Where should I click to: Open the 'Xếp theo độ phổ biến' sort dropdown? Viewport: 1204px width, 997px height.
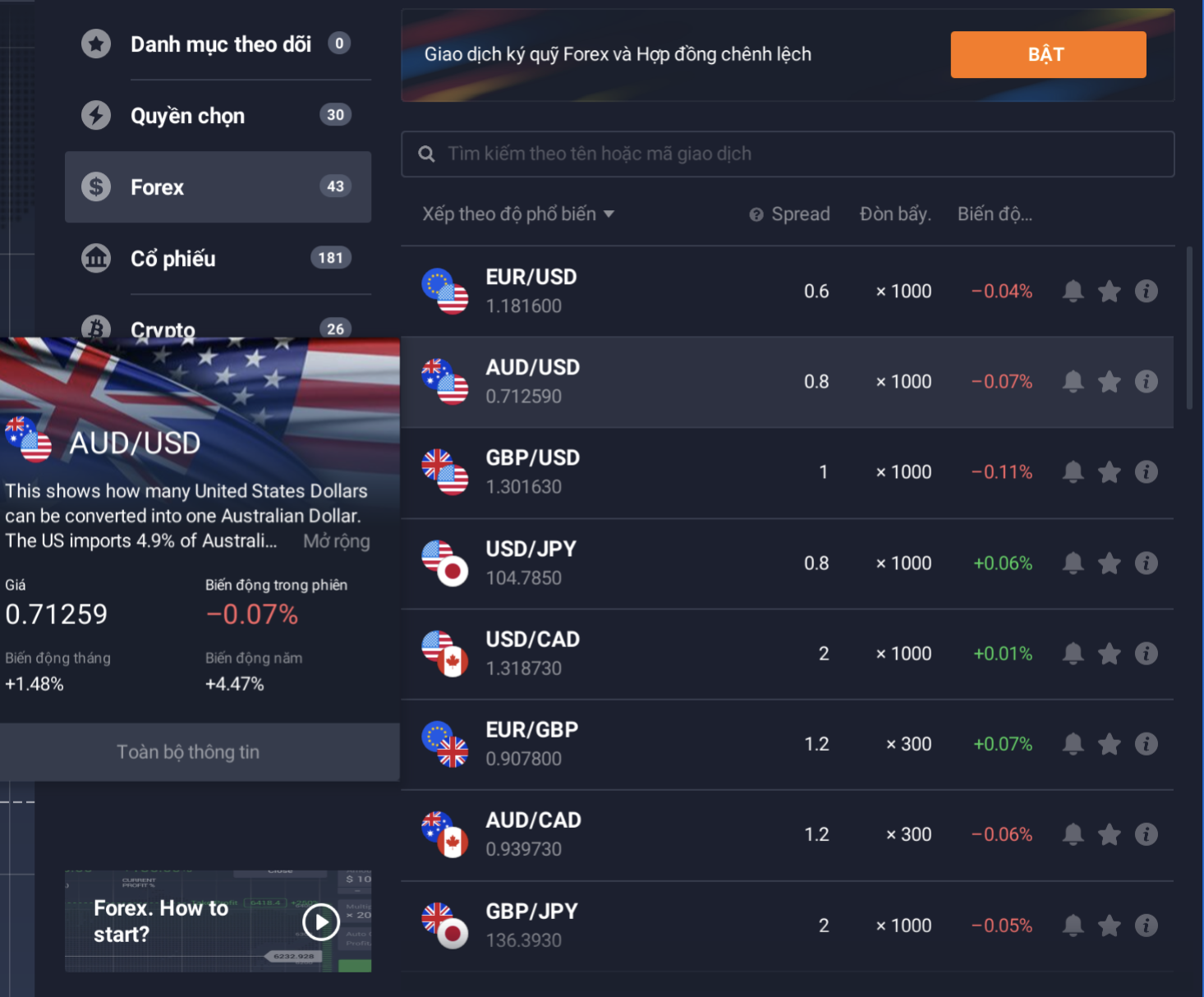(x=518, y=214)
